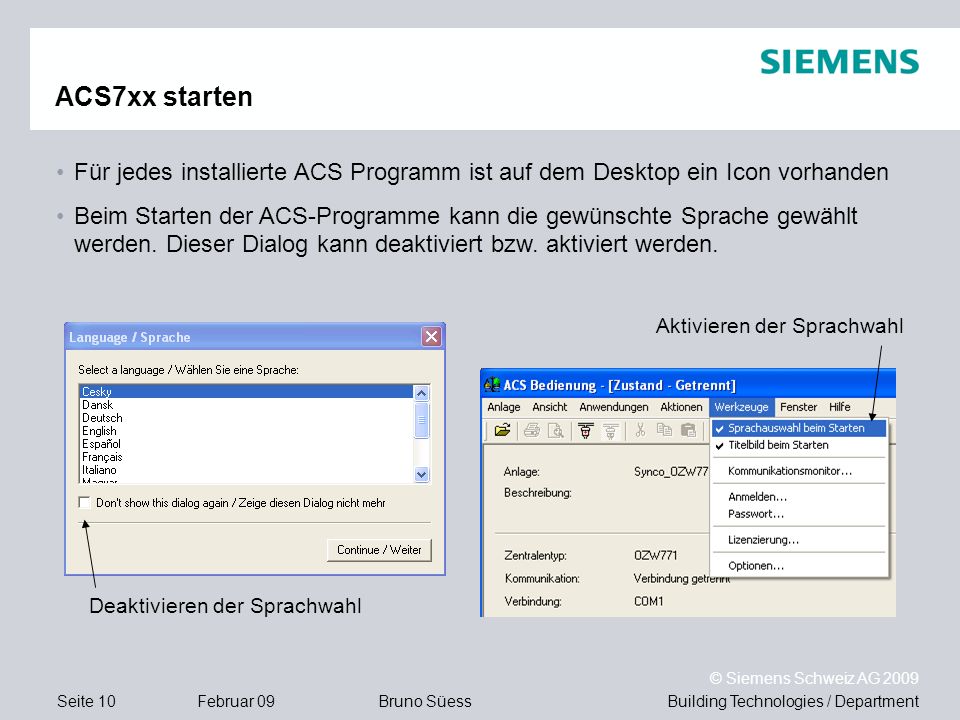Choose Kommunikationsmonitor... from the menu
This screenshot has width=960, height=720.
[x=799, y=471]
